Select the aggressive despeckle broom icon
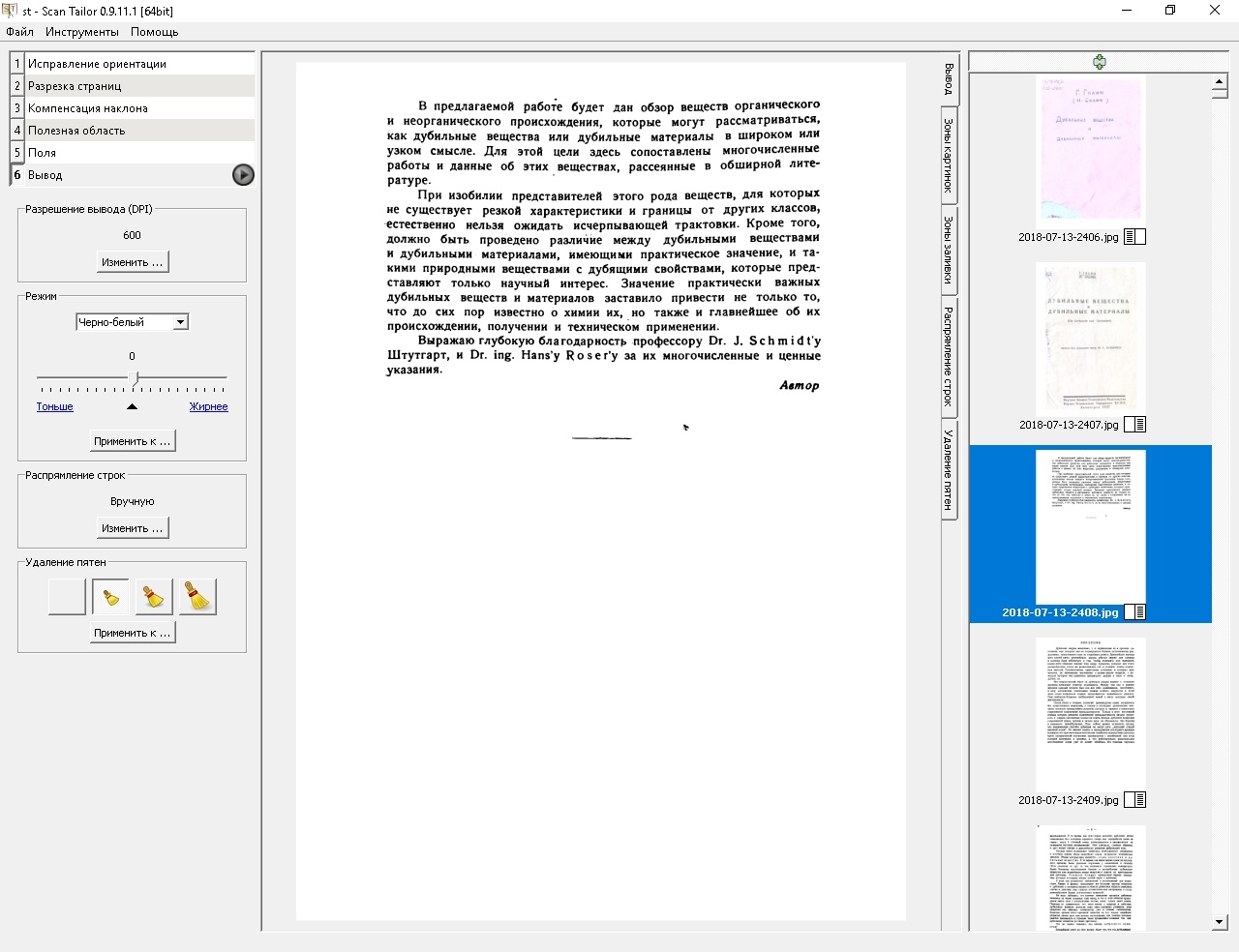 (x=197, y=597)
